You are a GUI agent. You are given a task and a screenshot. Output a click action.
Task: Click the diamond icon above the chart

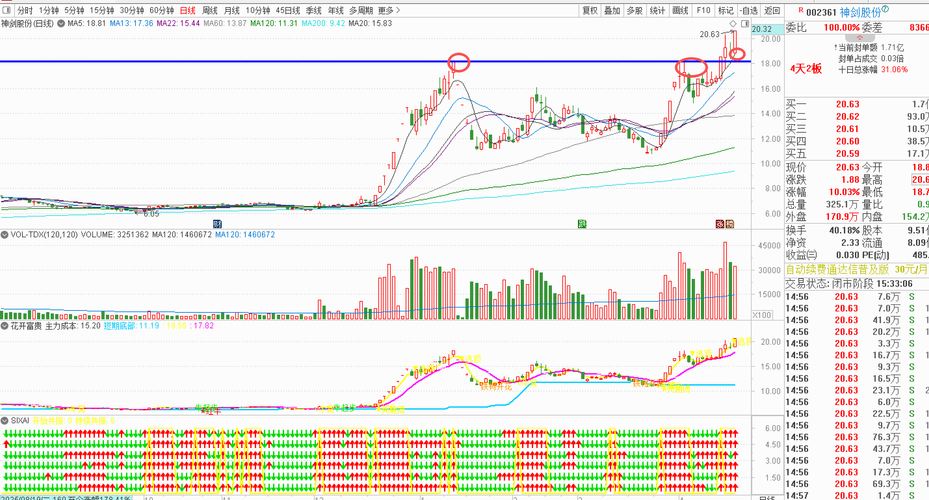(733, 24)
